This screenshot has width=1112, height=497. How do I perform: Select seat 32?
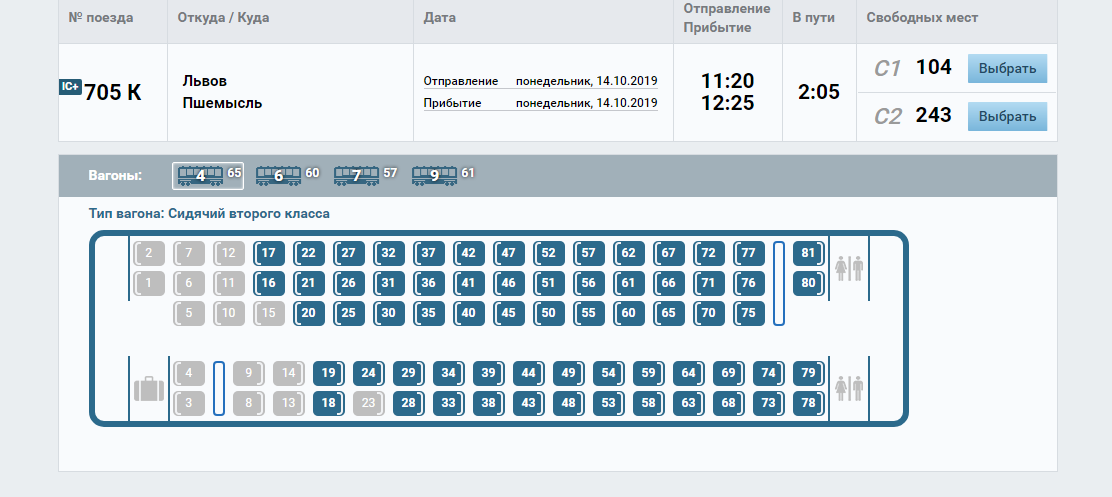389,253
